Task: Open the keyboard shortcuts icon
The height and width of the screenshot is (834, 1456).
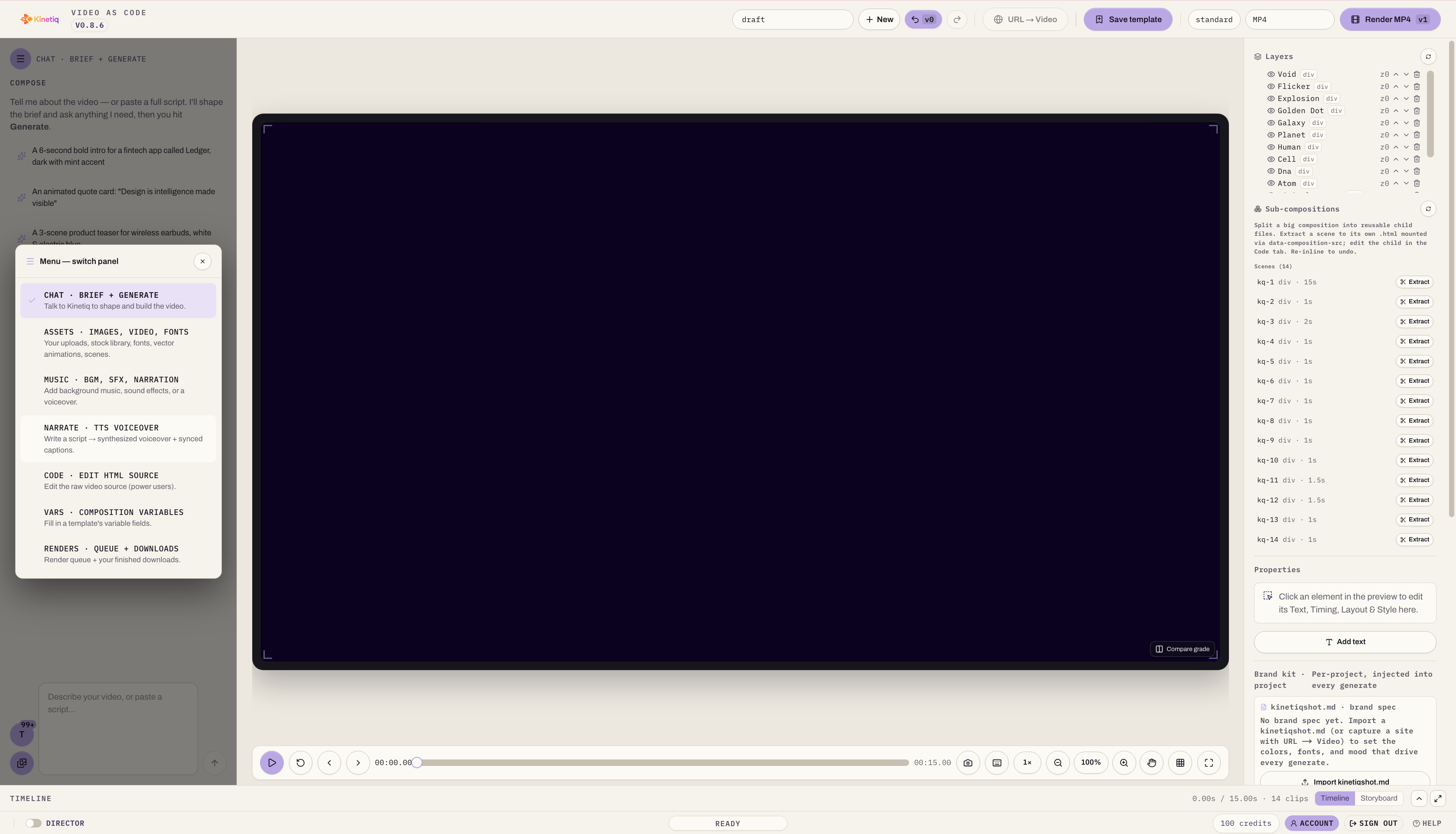Action: pos(997,762)
